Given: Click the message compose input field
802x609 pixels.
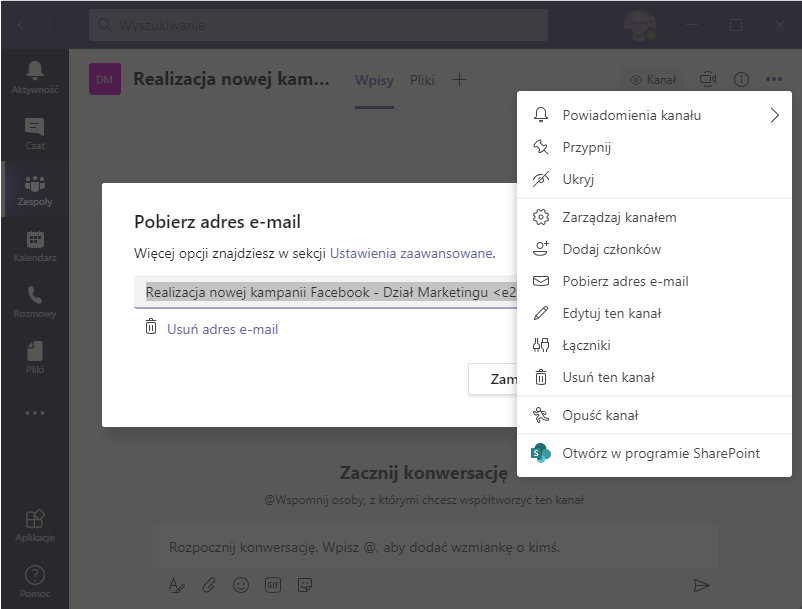Looking at the screenshot, I should (x=400, y=545).
